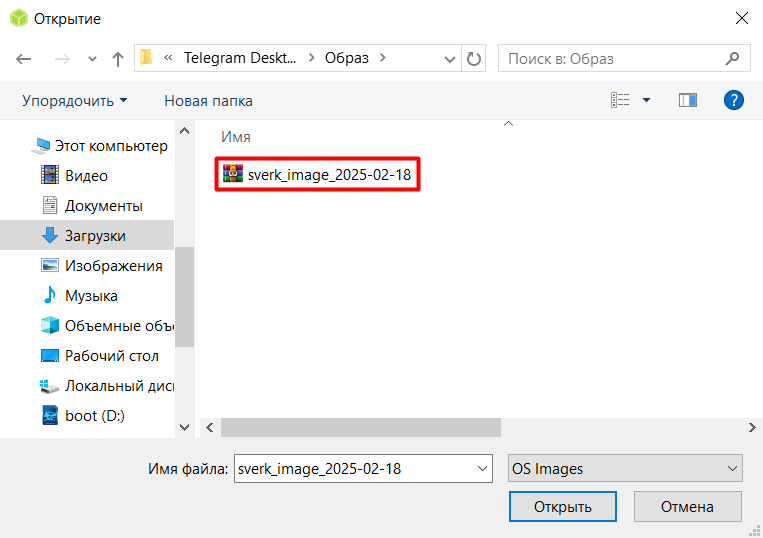Viewport: 763px width, 538px height.
Task: Select boot (D:) drive
Action: tap(94, 415)
